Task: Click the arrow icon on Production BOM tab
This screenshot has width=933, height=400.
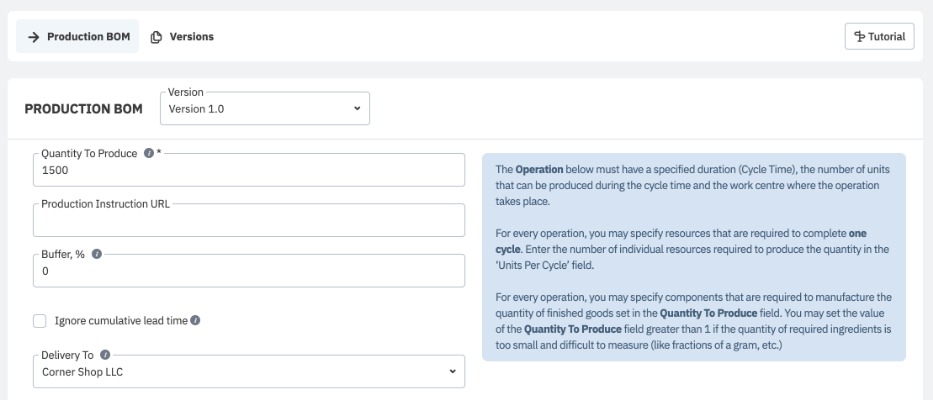Action: 34,37
